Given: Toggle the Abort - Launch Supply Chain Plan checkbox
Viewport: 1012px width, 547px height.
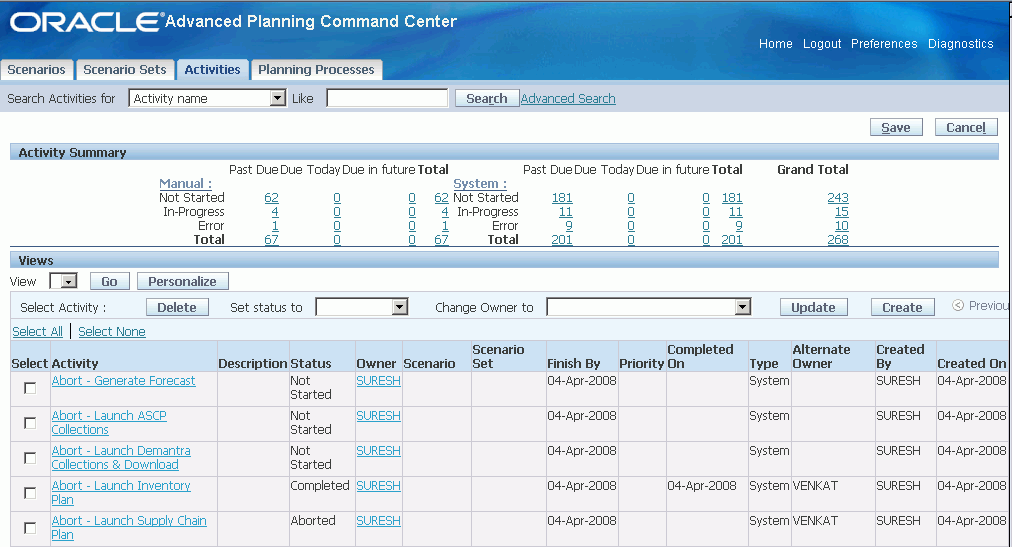Looking at the screenshot, I should pyautogui.click(x=30, y=528).
